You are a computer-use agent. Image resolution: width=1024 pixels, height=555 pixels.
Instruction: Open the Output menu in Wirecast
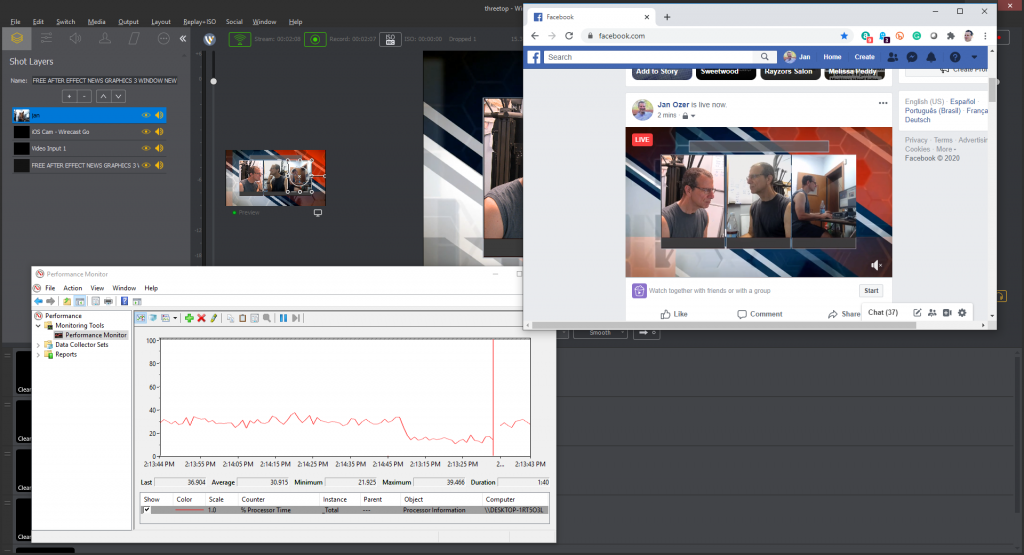[128, 21]
